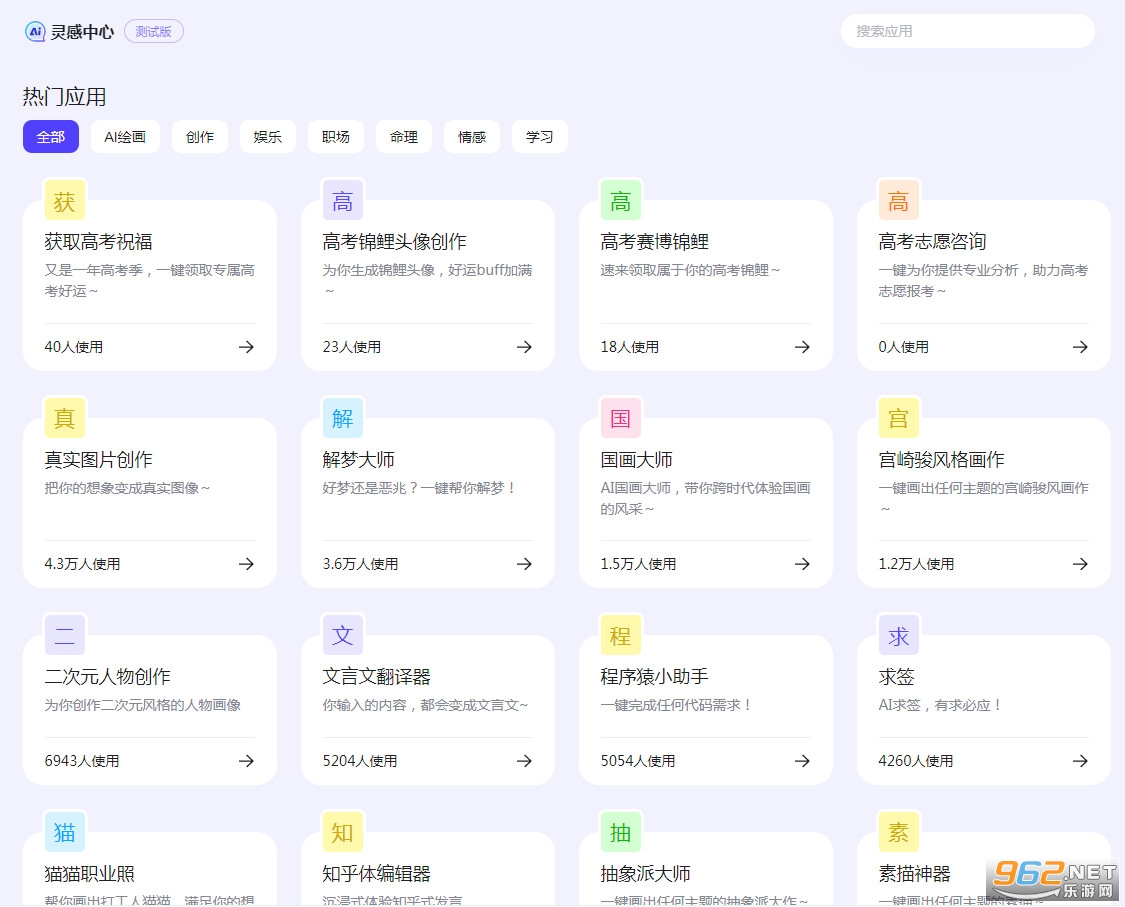This screenshot has width=1125, height=907.
Task: Select the 全部 category tab
Action: click(x=51, y=136)
